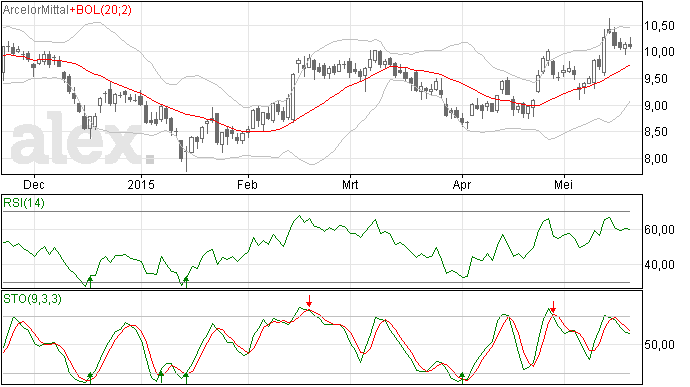Select the RSI(14) indicator label

(24, 203)
